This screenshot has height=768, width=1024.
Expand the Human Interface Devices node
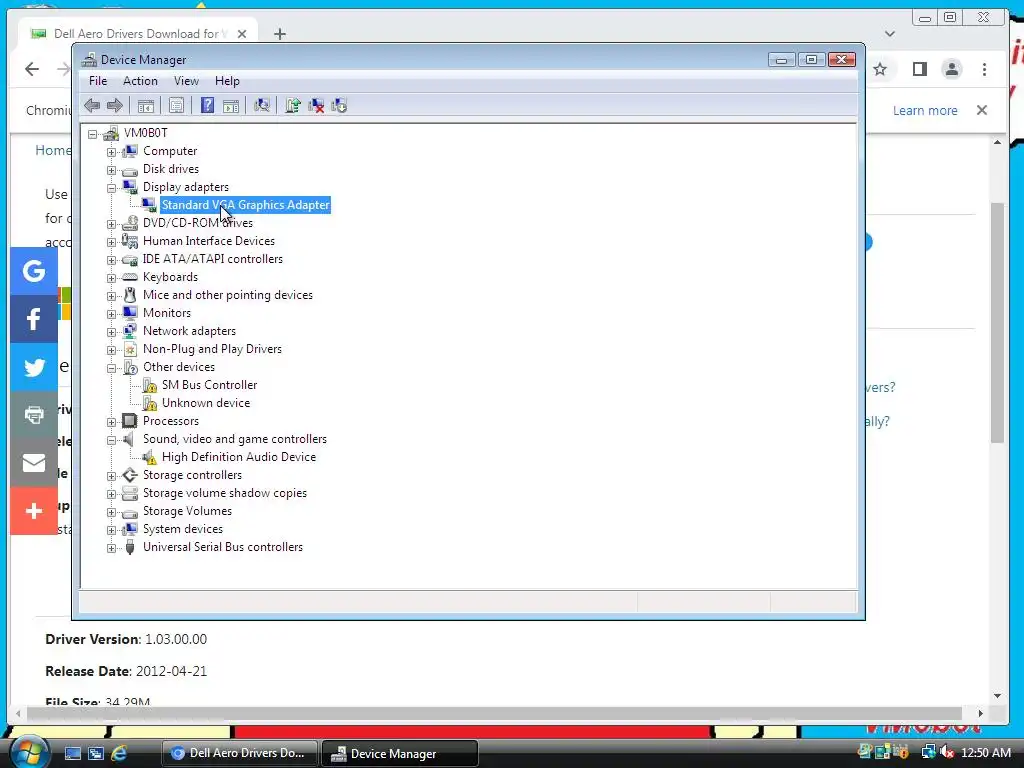[112, 242]
